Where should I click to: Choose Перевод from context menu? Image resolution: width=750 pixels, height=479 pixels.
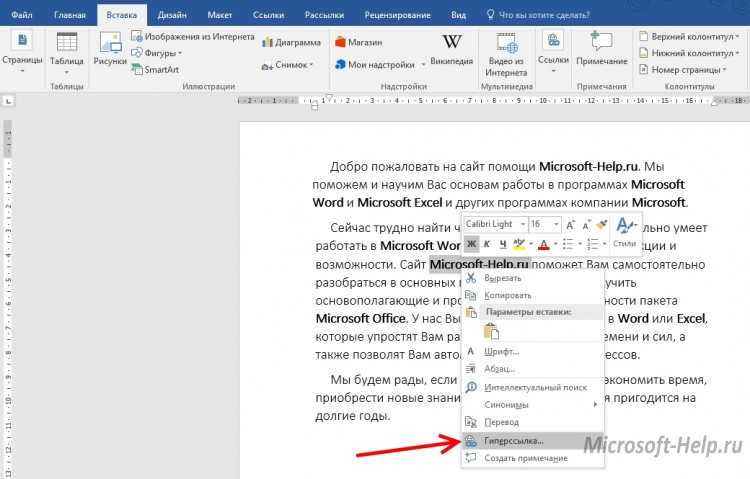click(533, 422)
